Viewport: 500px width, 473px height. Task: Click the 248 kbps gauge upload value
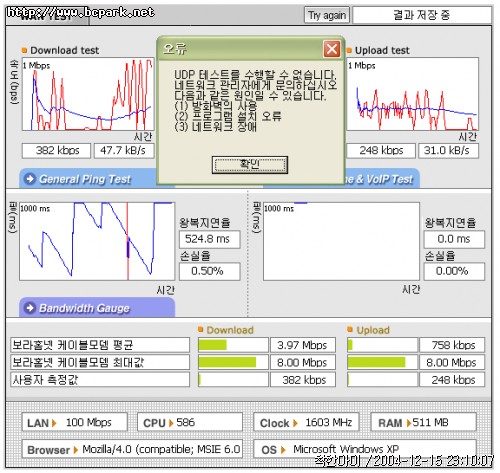tap(452, 380)
